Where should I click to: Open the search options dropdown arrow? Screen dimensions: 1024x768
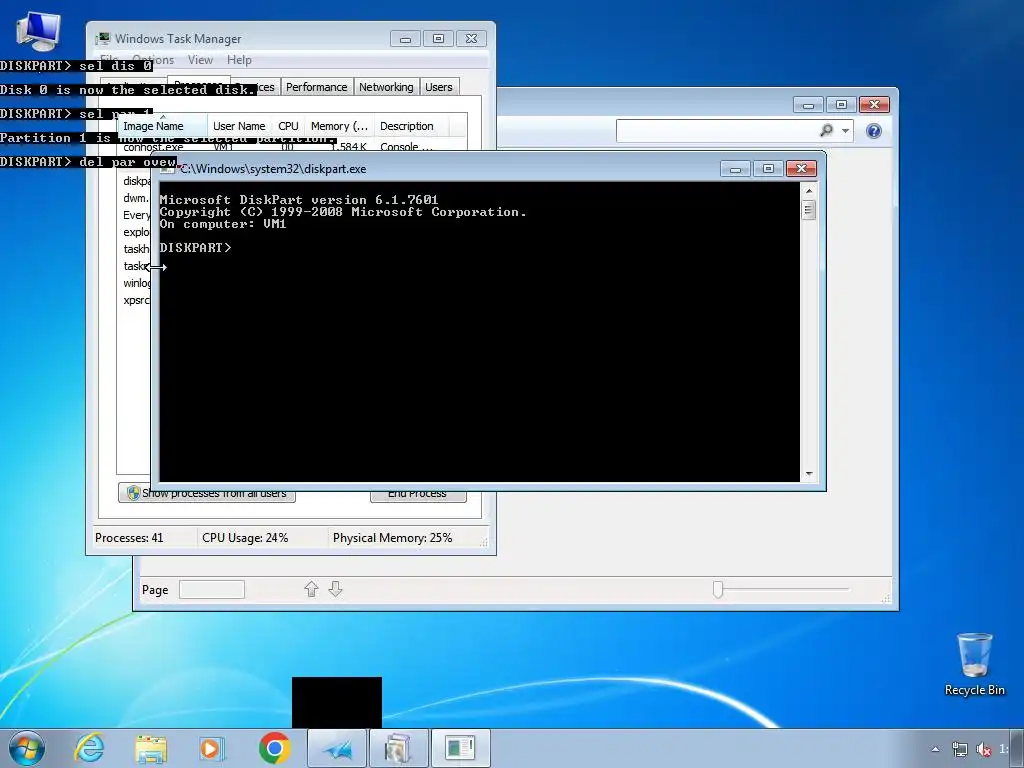(845, 131)
